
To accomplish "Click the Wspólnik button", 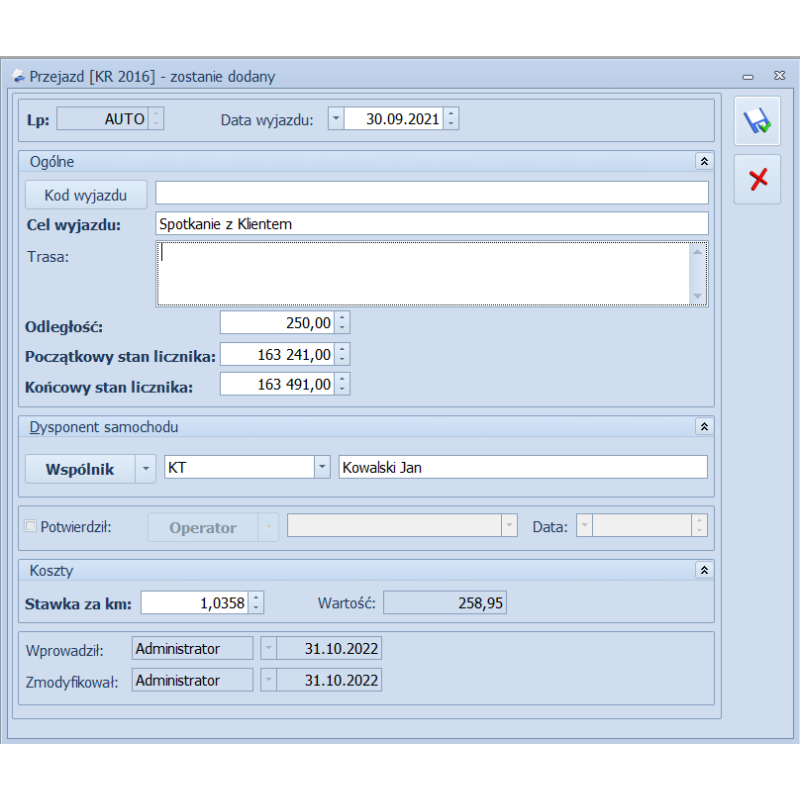I will [x=80, y=468].
